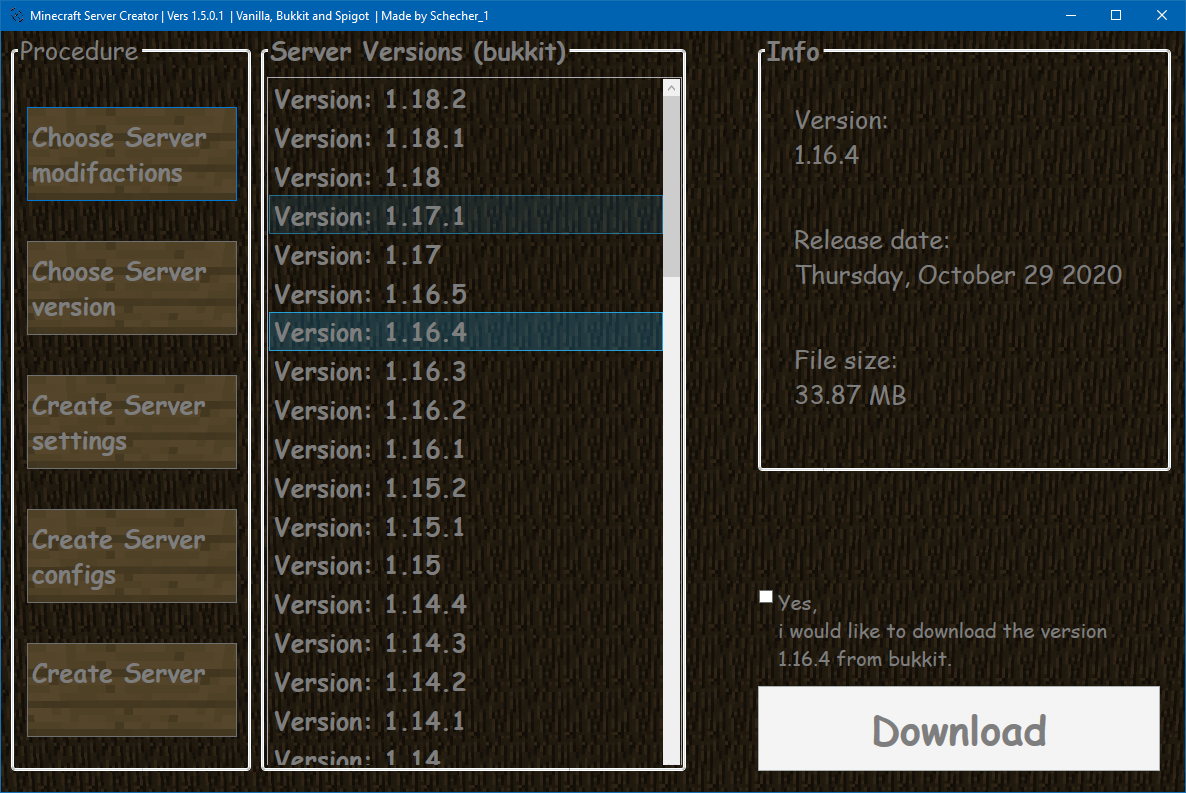Tick the download confirmation checkbox
Image resolution: width=1186 pixels, height=793 pixels.
pos(766,596)
